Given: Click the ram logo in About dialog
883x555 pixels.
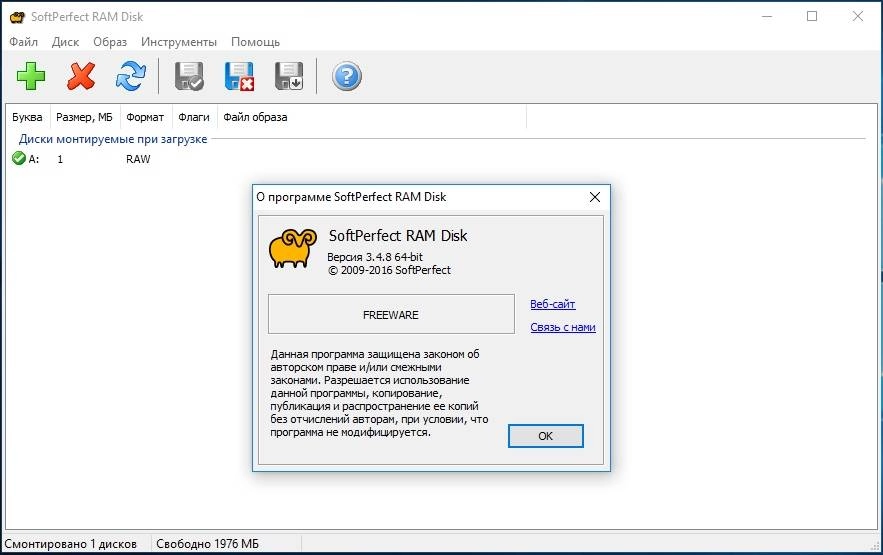Looking at the screenshot, I should 292,248.
